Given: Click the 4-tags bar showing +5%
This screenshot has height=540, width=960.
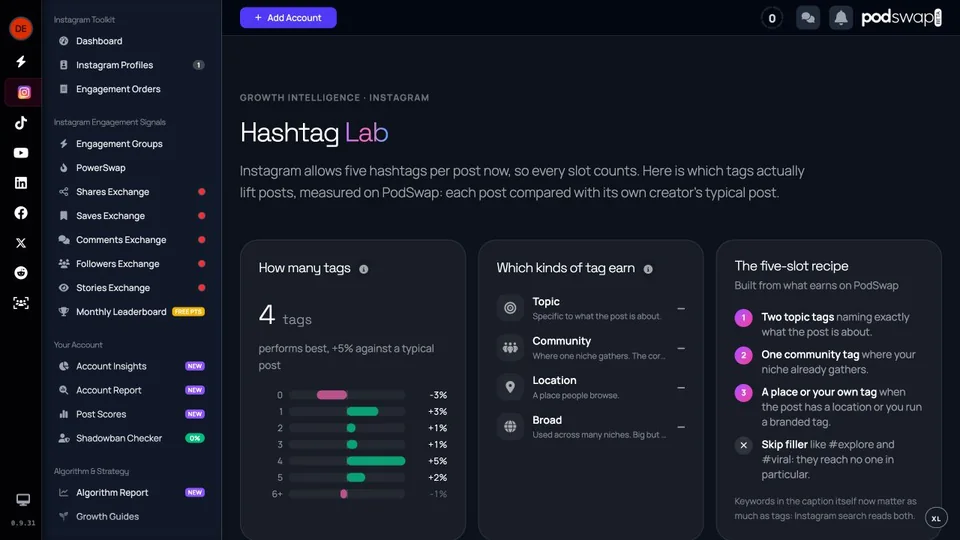Looking at the screenshot, I should [376, 461].
